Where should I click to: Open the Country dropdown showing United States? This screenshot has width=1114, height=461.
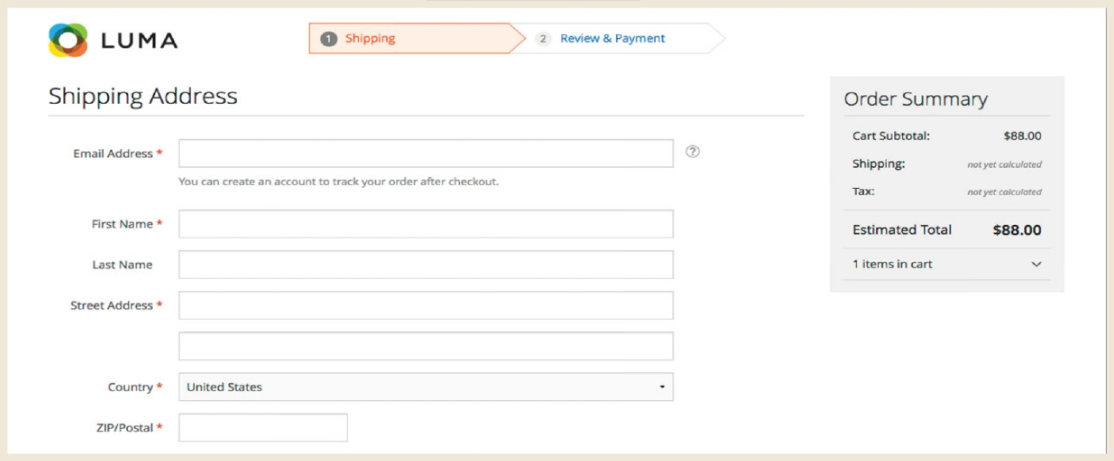tap(426, 387)
